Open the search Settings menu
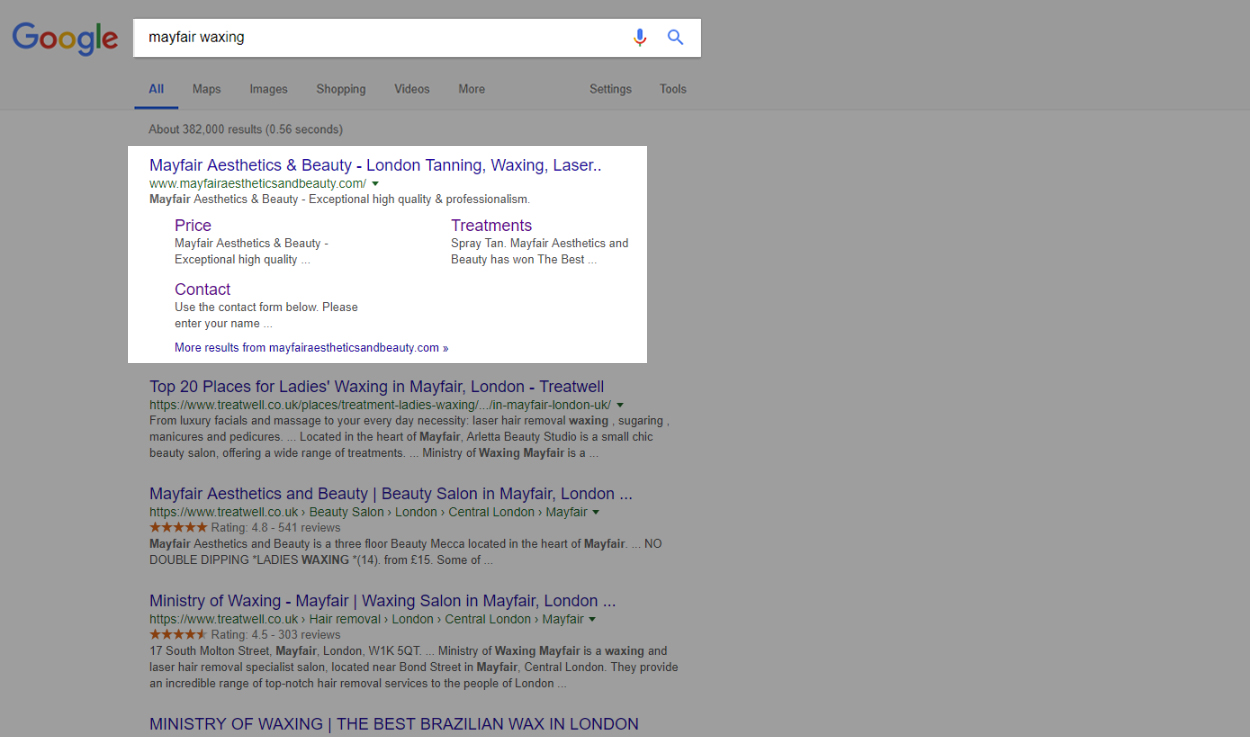The width and height of the screenshot is (1250, 737). pos(610,89)
